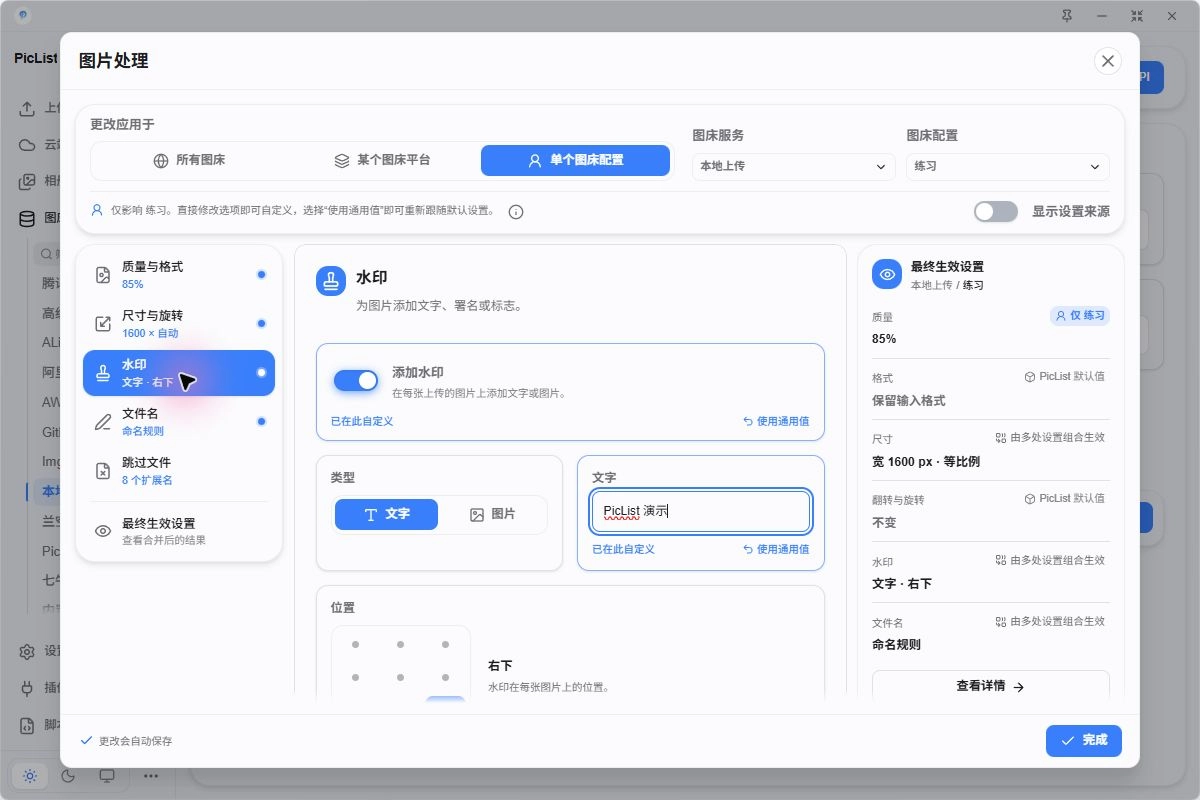Screen dimensions: 1200x800
Task: Open the 尺寸与旋转 section
Action: click(179, 324)
